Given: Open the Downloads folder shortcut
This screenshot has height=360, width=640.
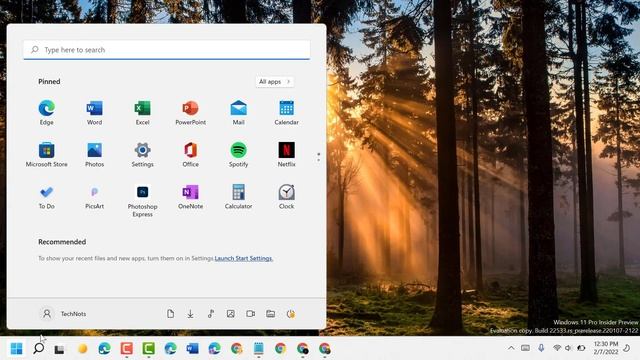Looking at the screenshot, I should [191, 313].
